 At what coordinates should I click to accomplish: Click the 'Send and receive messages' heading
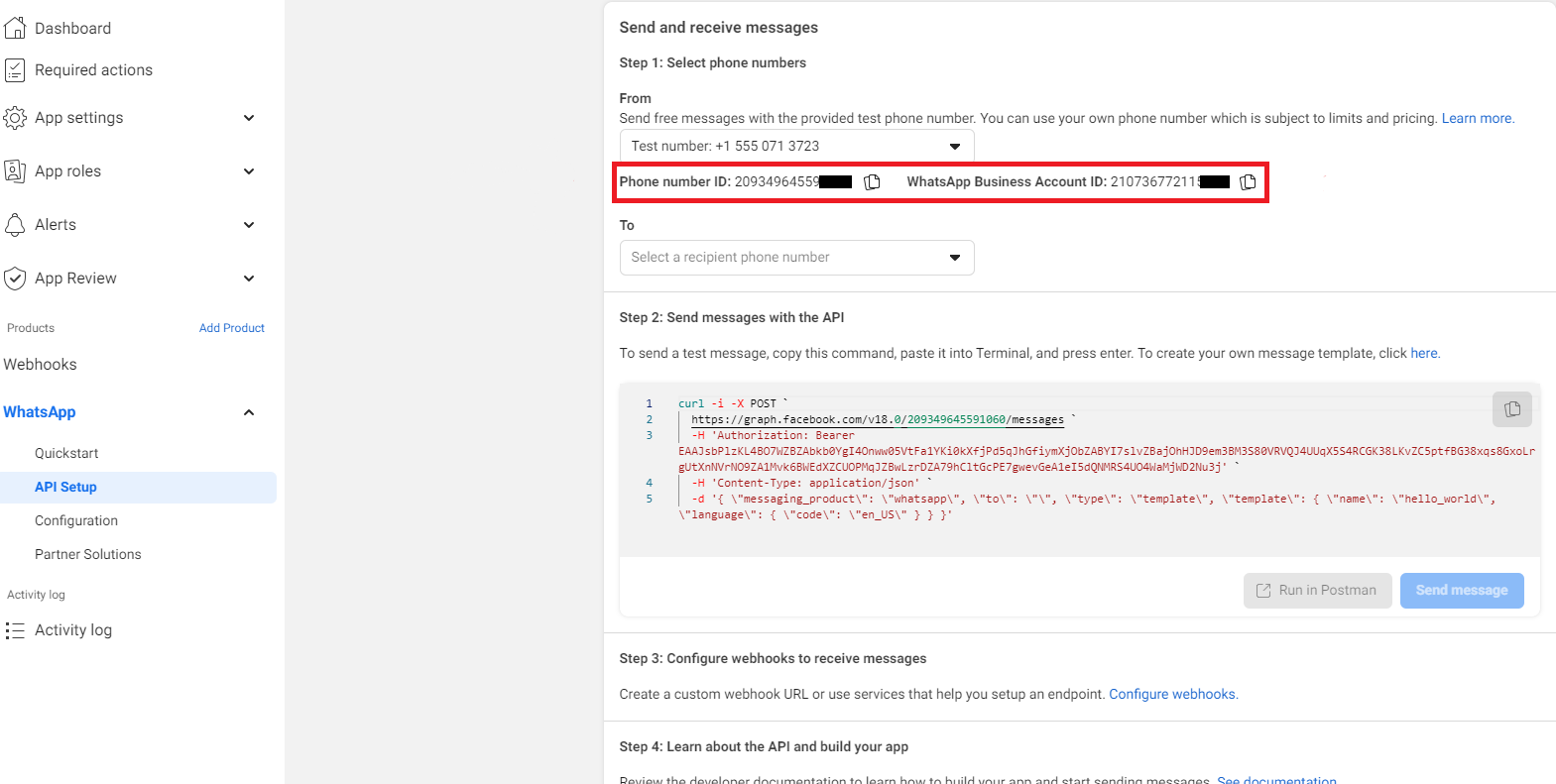719,28
